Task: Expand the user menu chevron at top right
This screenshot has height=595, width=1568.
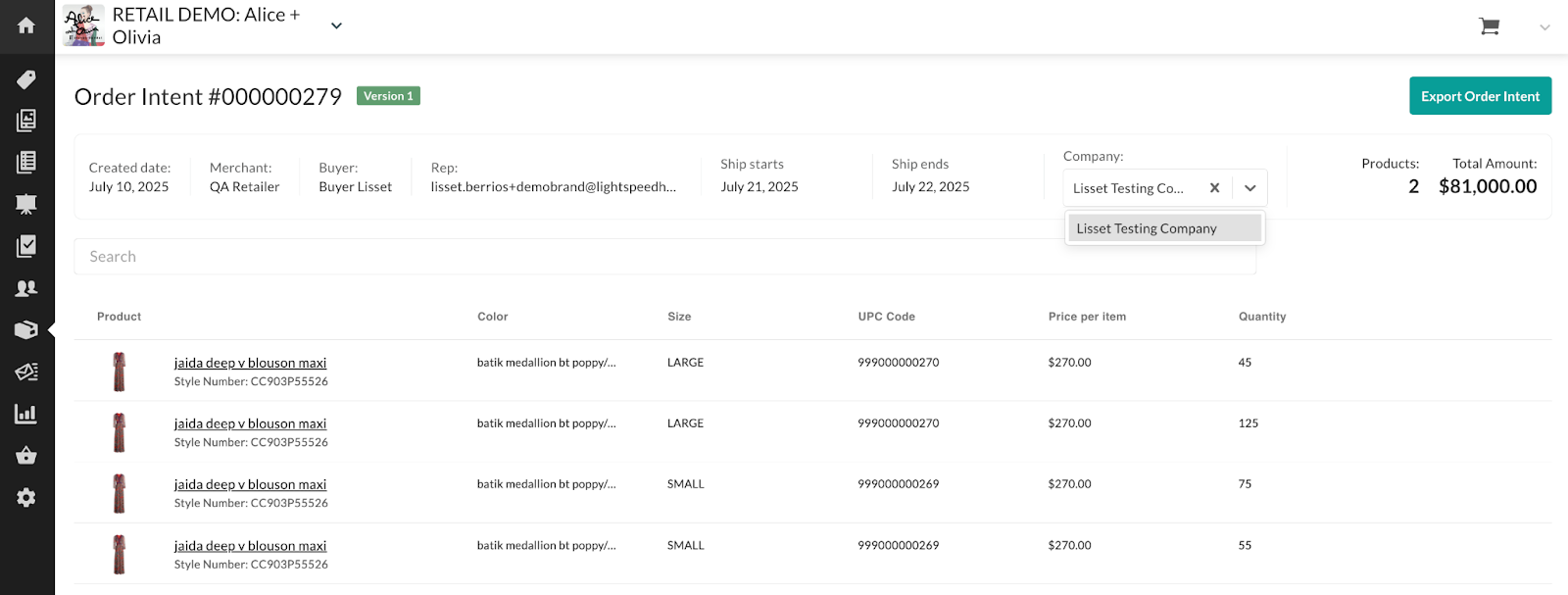Action: tap(1544, 27)
